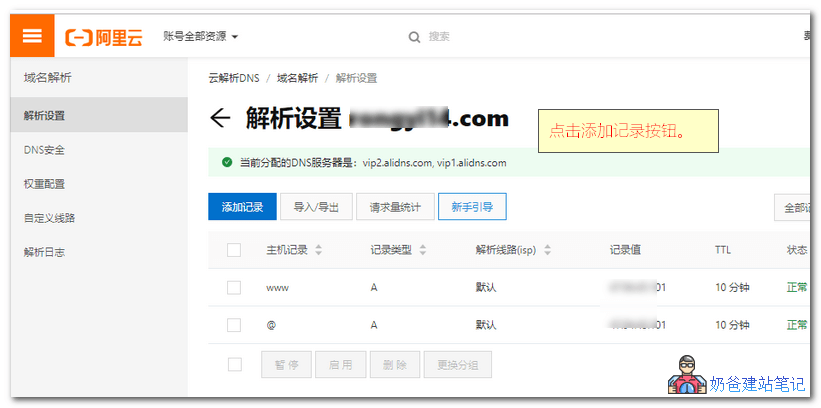Click 默认 line in @ row
Image resolution: width=821 pixels, height=408 pixels.
coord(486,325)
